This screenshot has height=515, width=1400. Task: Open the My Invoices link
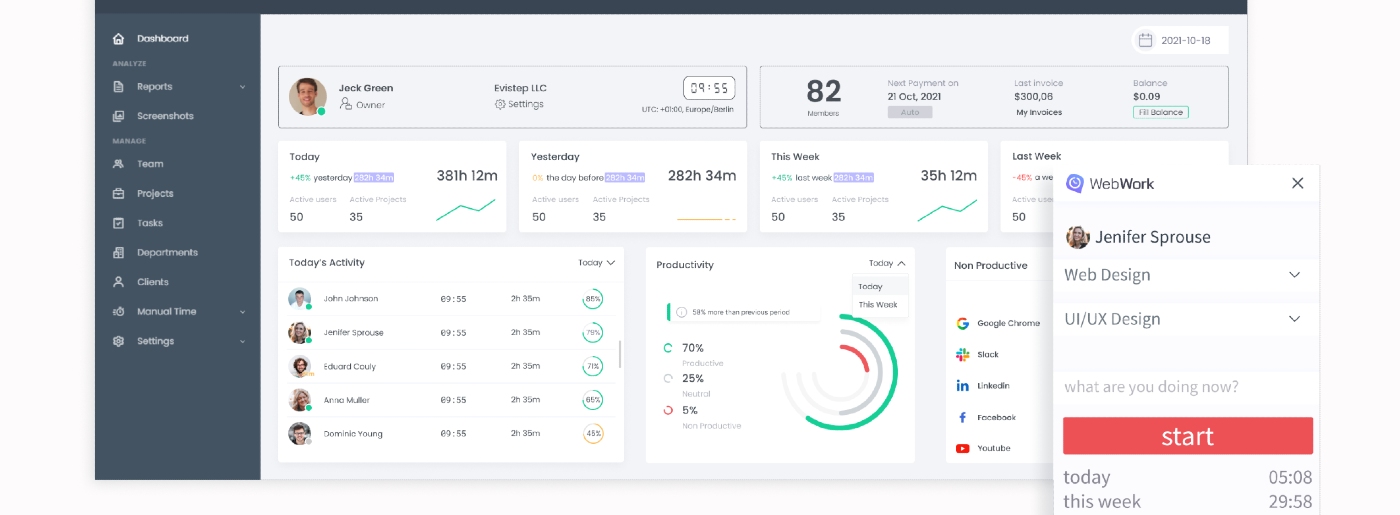1039,113
